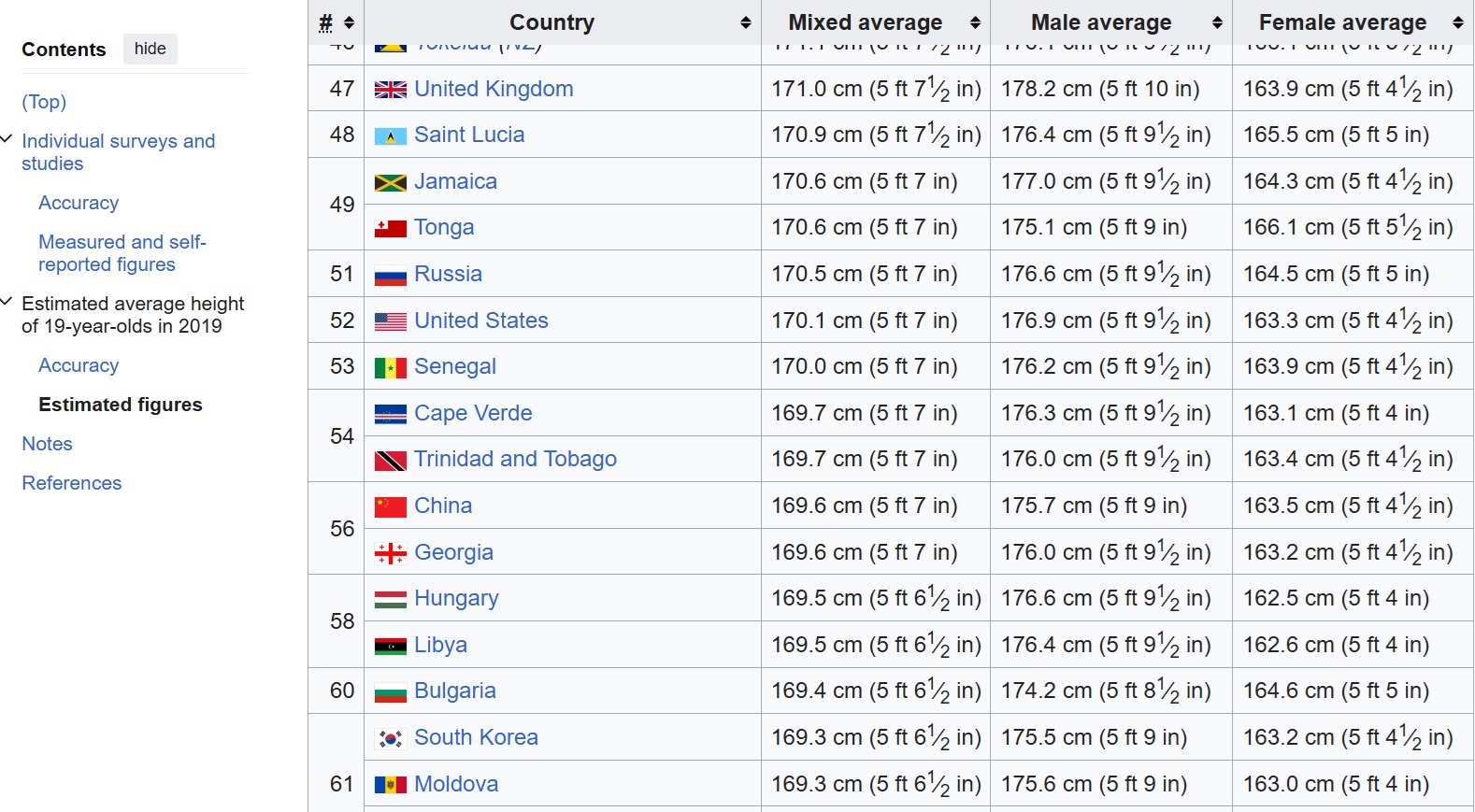Click the Libya flag icon

(x=390, y=646)
